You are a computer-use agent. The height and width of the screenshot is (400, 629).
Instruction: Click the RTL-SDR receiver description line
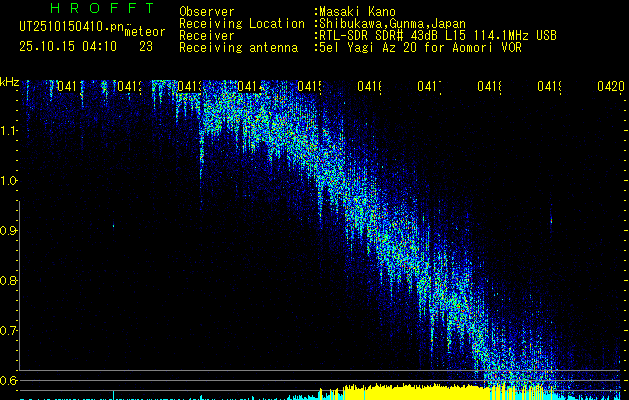[x=438, y=35]
